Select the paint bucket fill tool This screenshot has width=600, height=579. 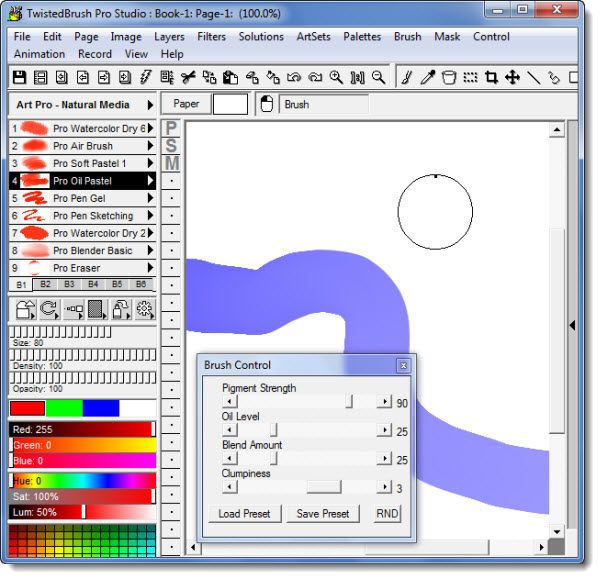point(449,78)
